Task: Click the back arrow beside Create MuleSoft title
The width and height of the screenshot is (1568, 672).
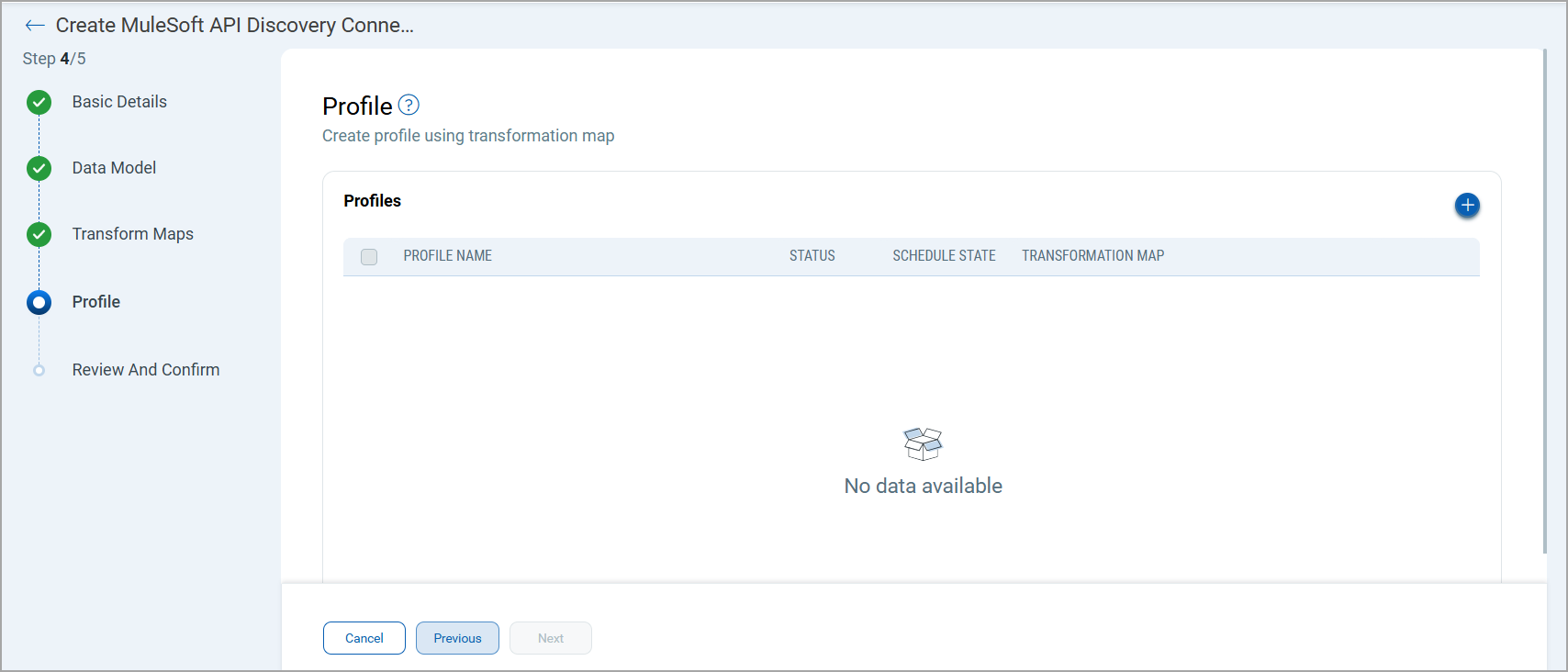Action: (35, 26)
